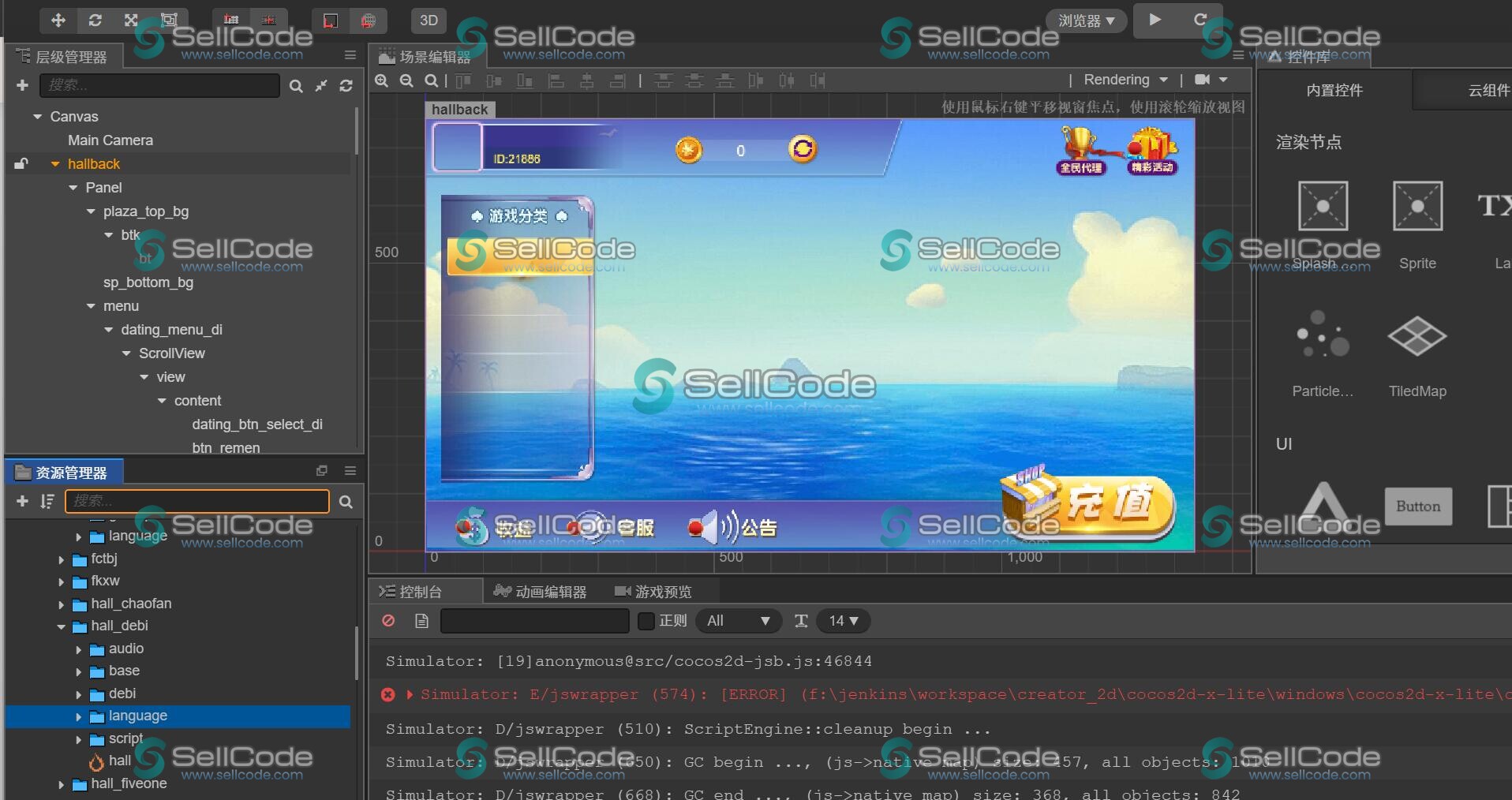The width and height of the screenshot is (1512, 800).
Task: Click the hierarchy search field
Action: [x=160, y=85]
